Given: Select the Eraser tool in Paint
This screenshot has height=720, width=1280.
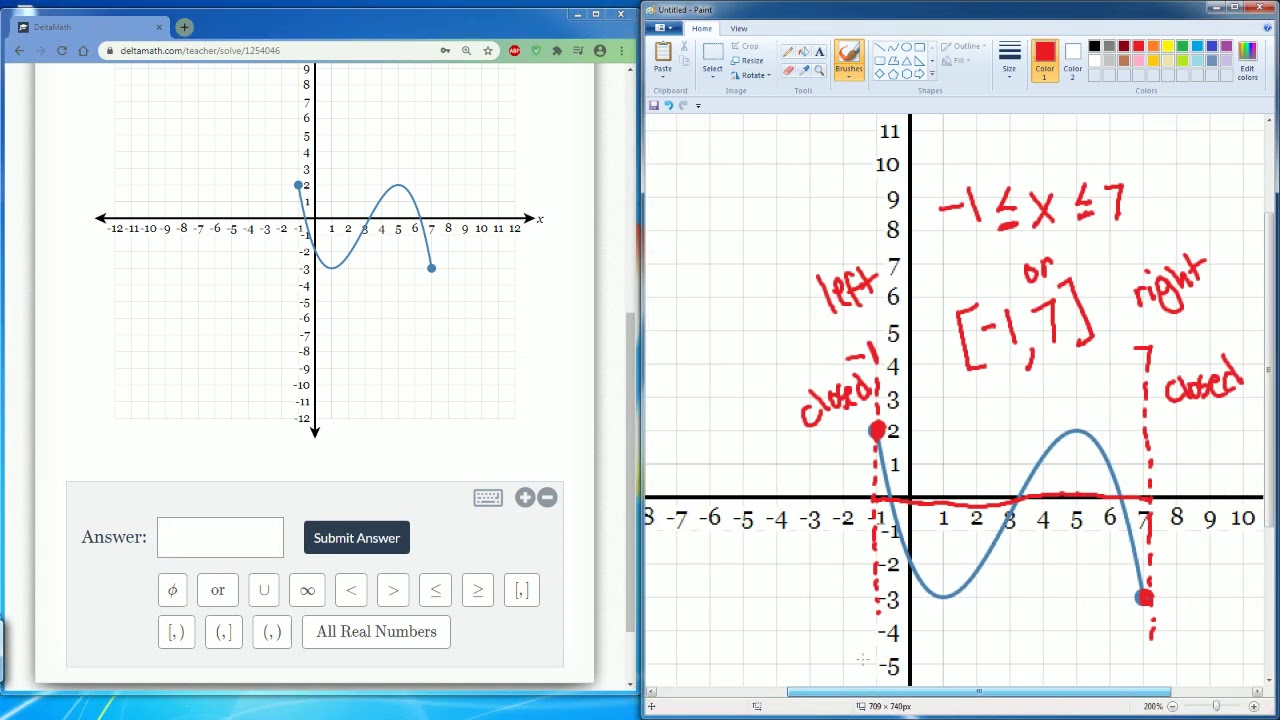Looking at the screenshot, I should point(788,71).
